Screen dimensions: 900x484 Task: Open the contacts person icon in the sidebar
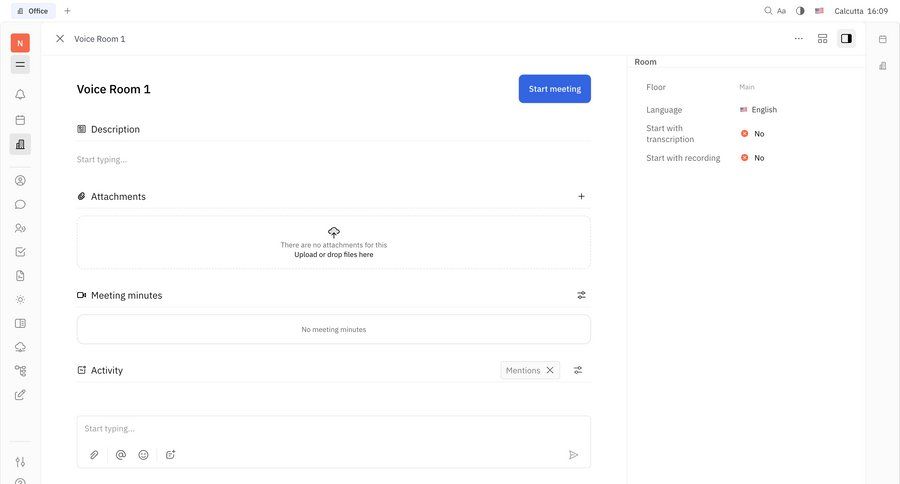pyautogui.click(x=20, y=180)
